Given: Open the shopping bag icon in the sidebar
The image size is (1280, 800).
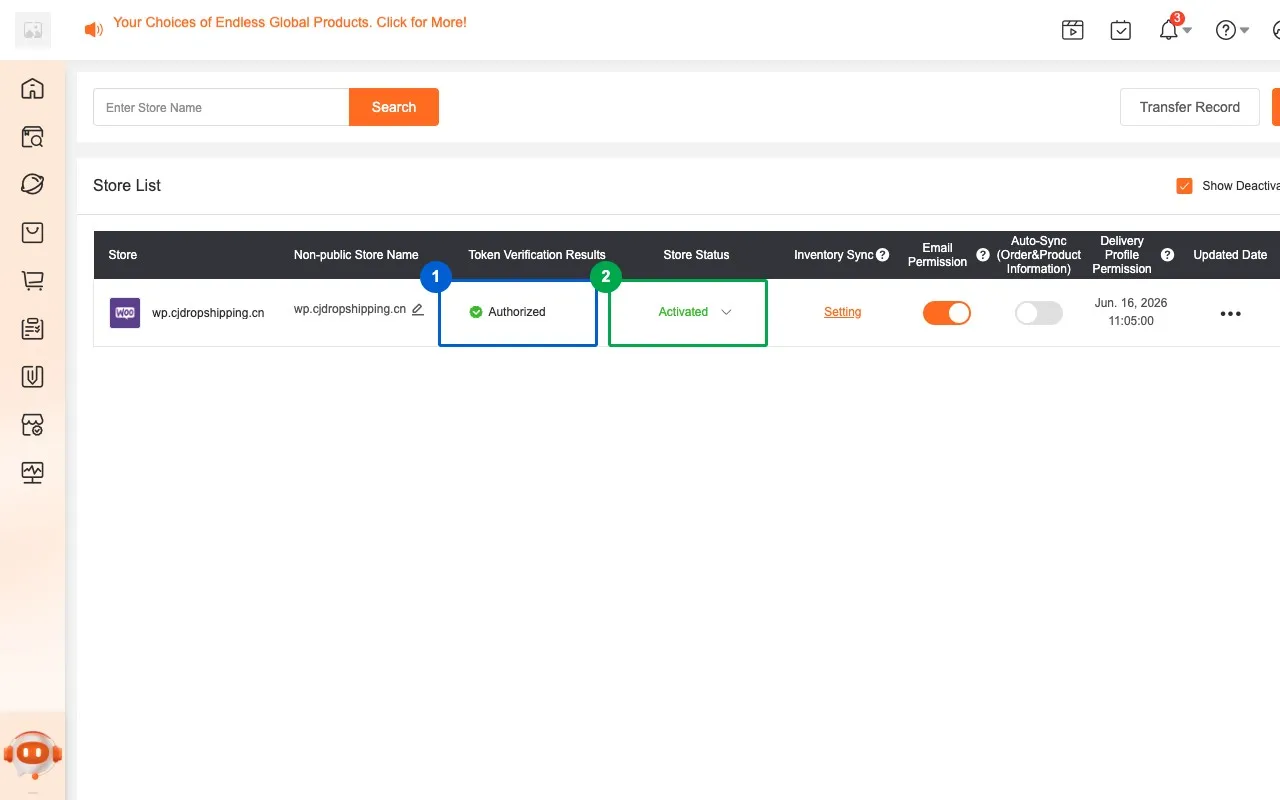Looking at the screenshot, I should click(x=32, y=233).
